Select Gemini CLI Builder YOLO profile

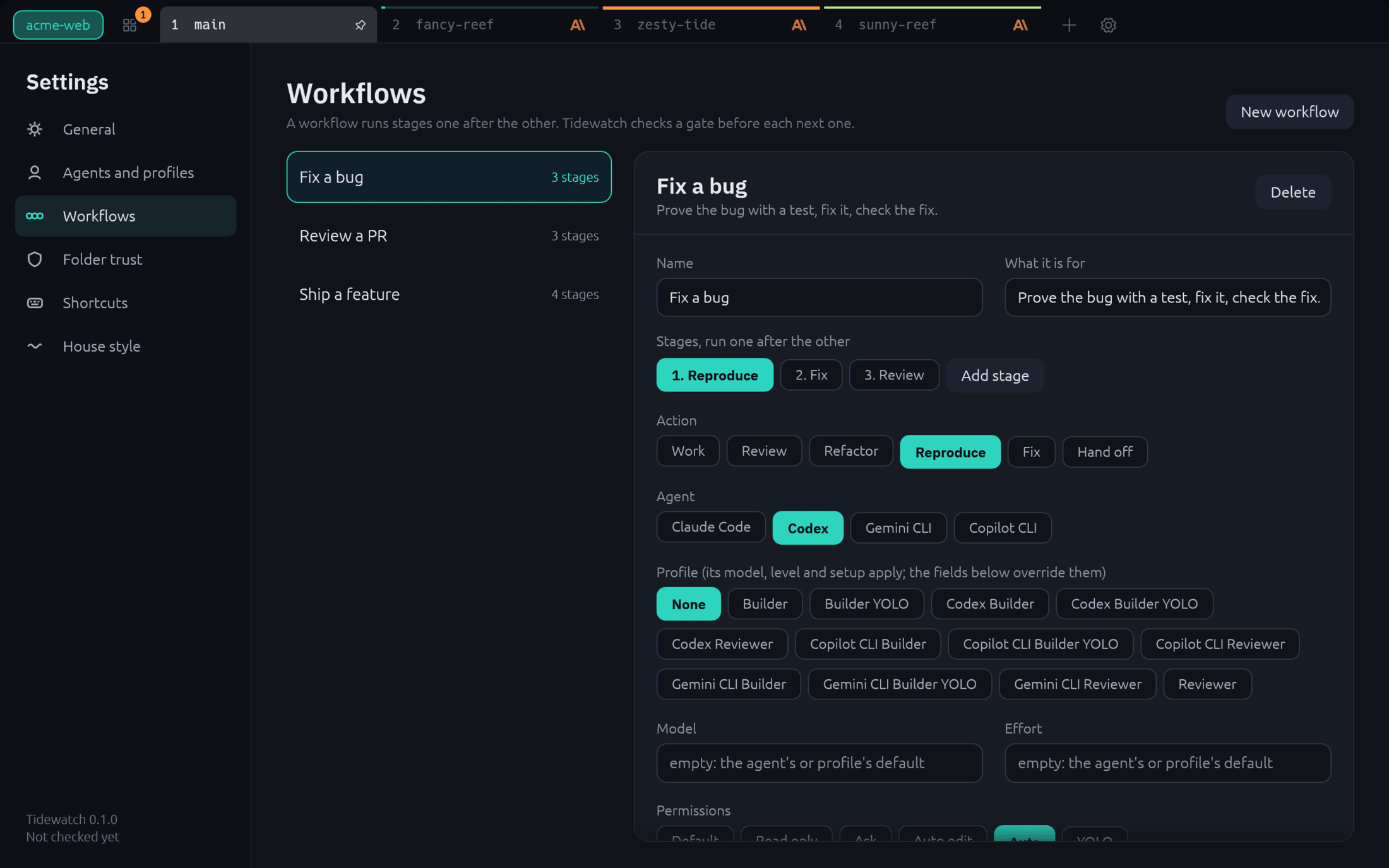pos(900,684)
